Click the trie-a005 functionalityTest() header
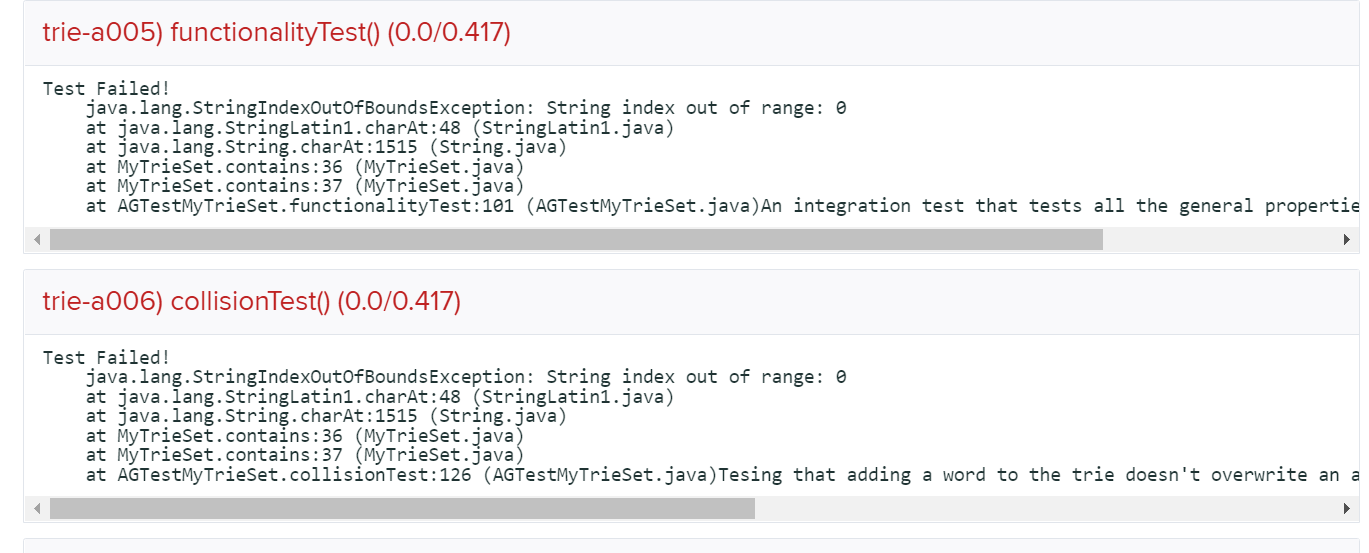The width and height of the screenshot is (1369, 553). (x=276, y=33)
